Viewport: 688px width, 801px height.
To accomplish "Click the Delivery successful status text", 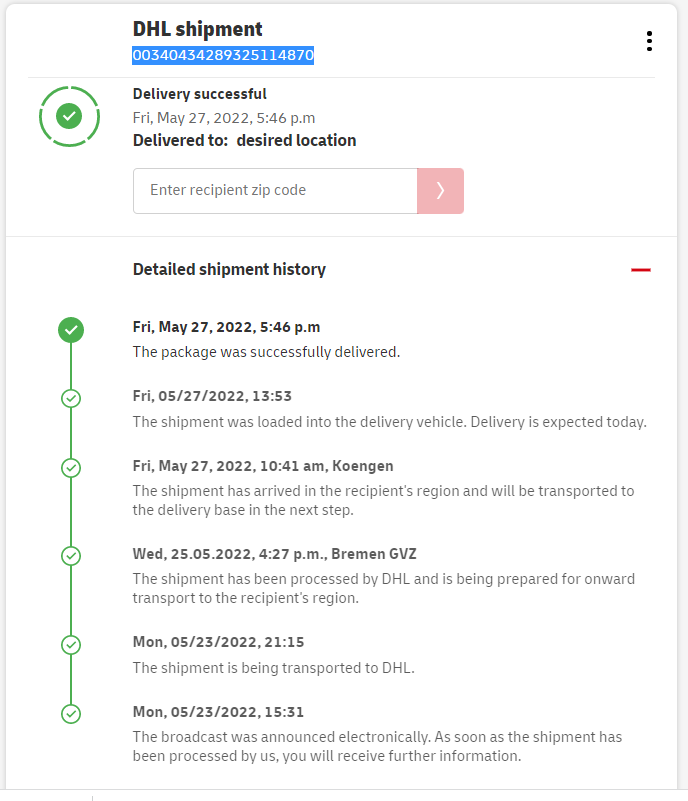I will (x=200, y=94).
